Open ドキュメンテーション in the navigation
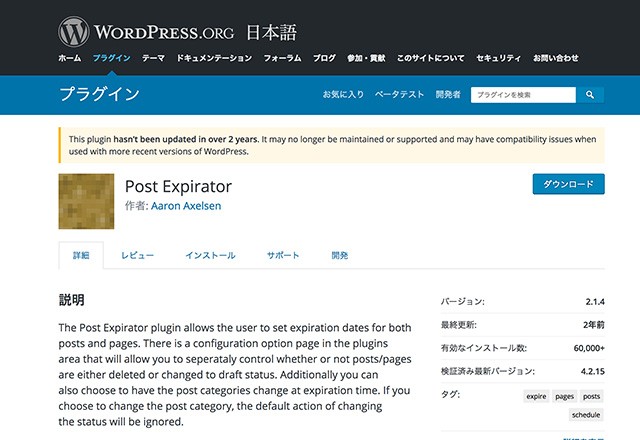 (214, 58)
